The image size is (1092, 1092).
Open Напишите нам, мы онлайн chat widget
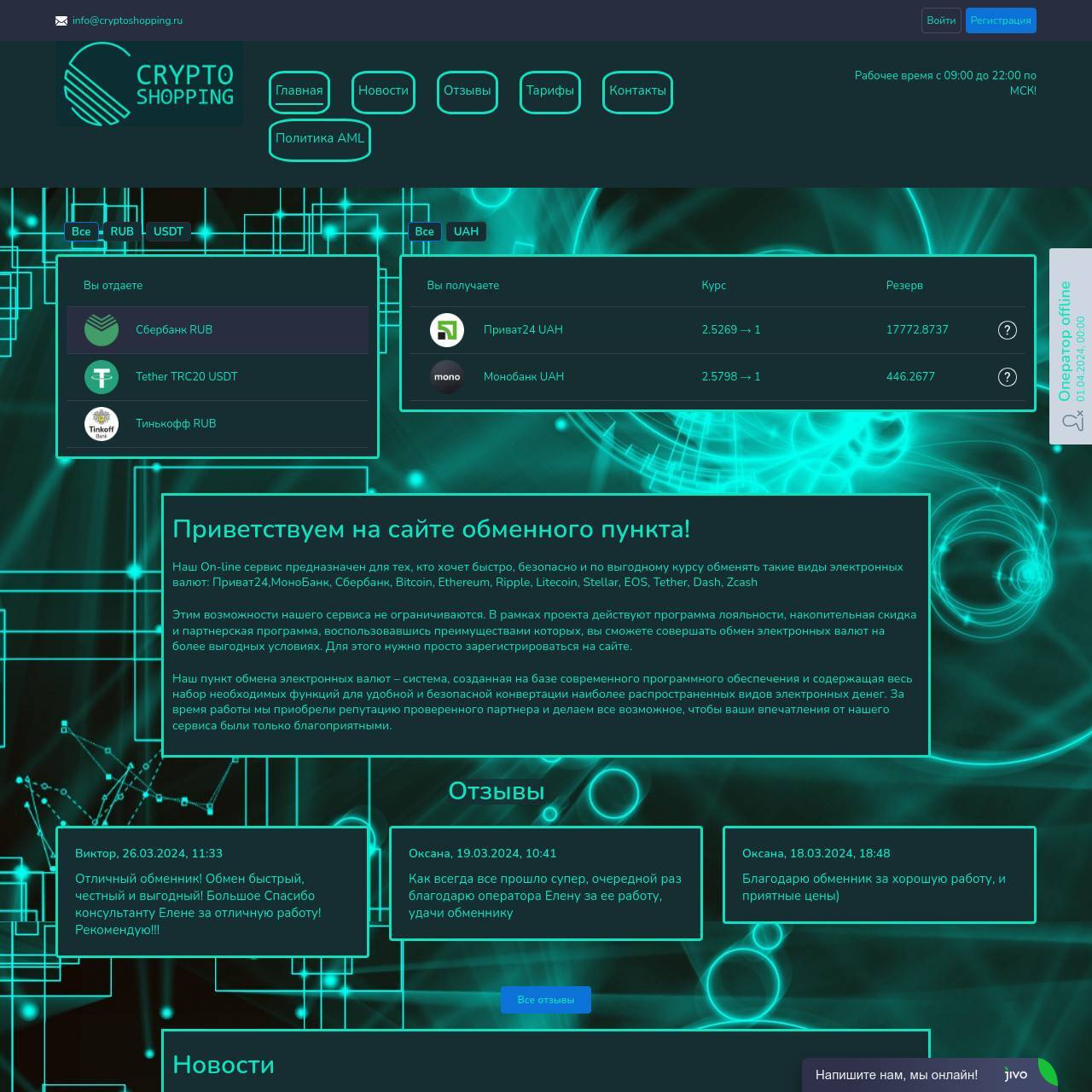[x=930, y=1075]
